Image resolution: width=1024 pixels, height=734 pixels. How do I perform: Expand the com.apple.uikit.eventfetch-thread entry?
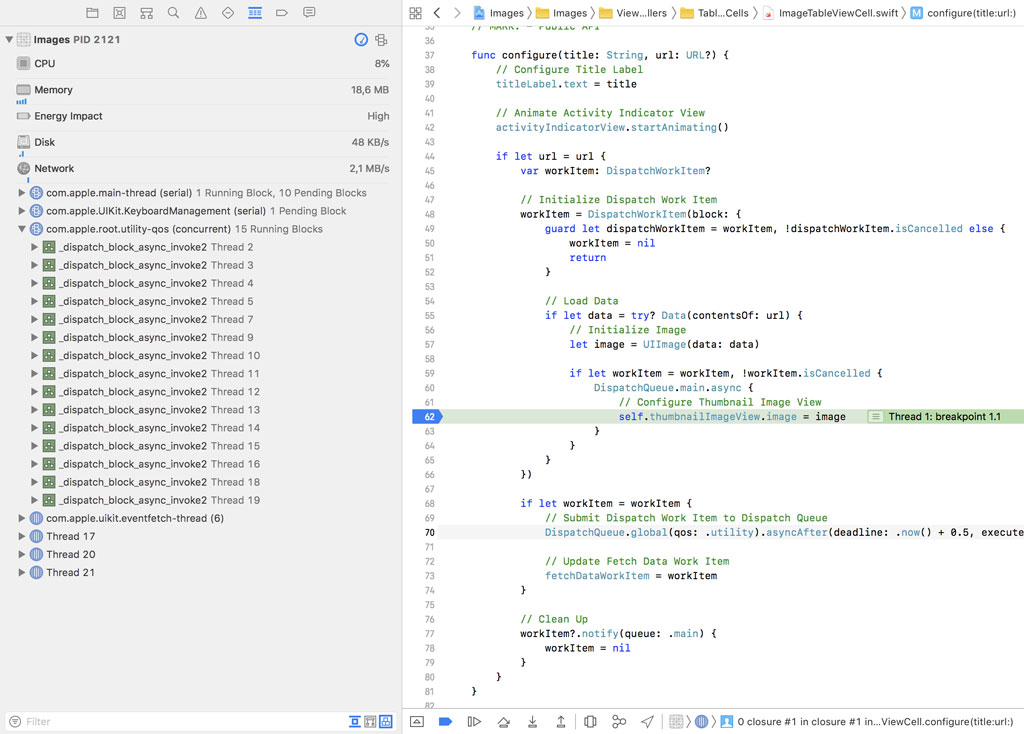(21, 518)
